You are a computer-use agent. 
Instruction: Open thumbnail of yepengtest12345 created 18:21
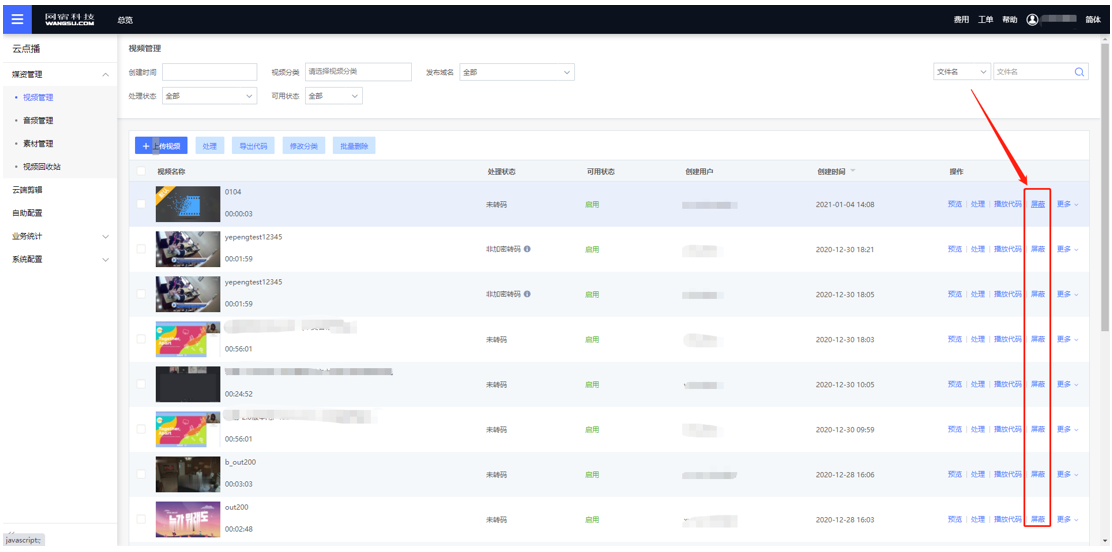188,249
